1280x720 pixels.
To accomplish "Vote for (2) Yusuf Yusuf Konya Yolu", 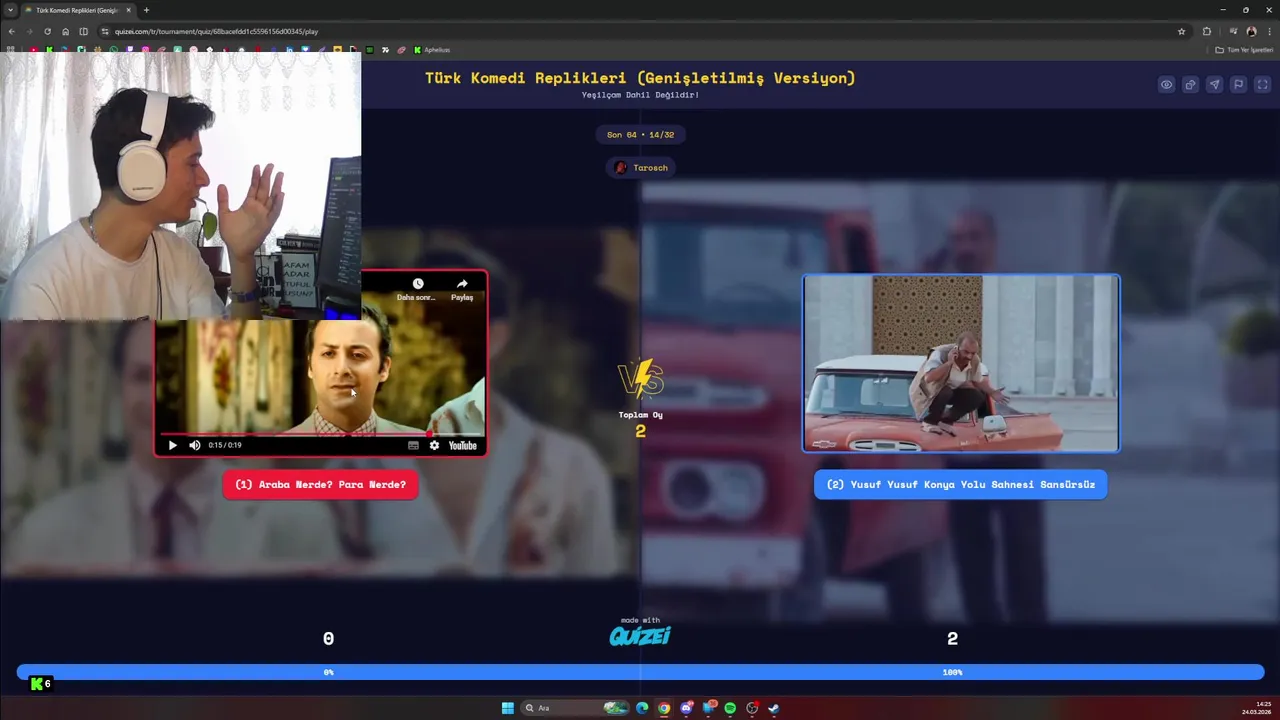I will 960,485.
